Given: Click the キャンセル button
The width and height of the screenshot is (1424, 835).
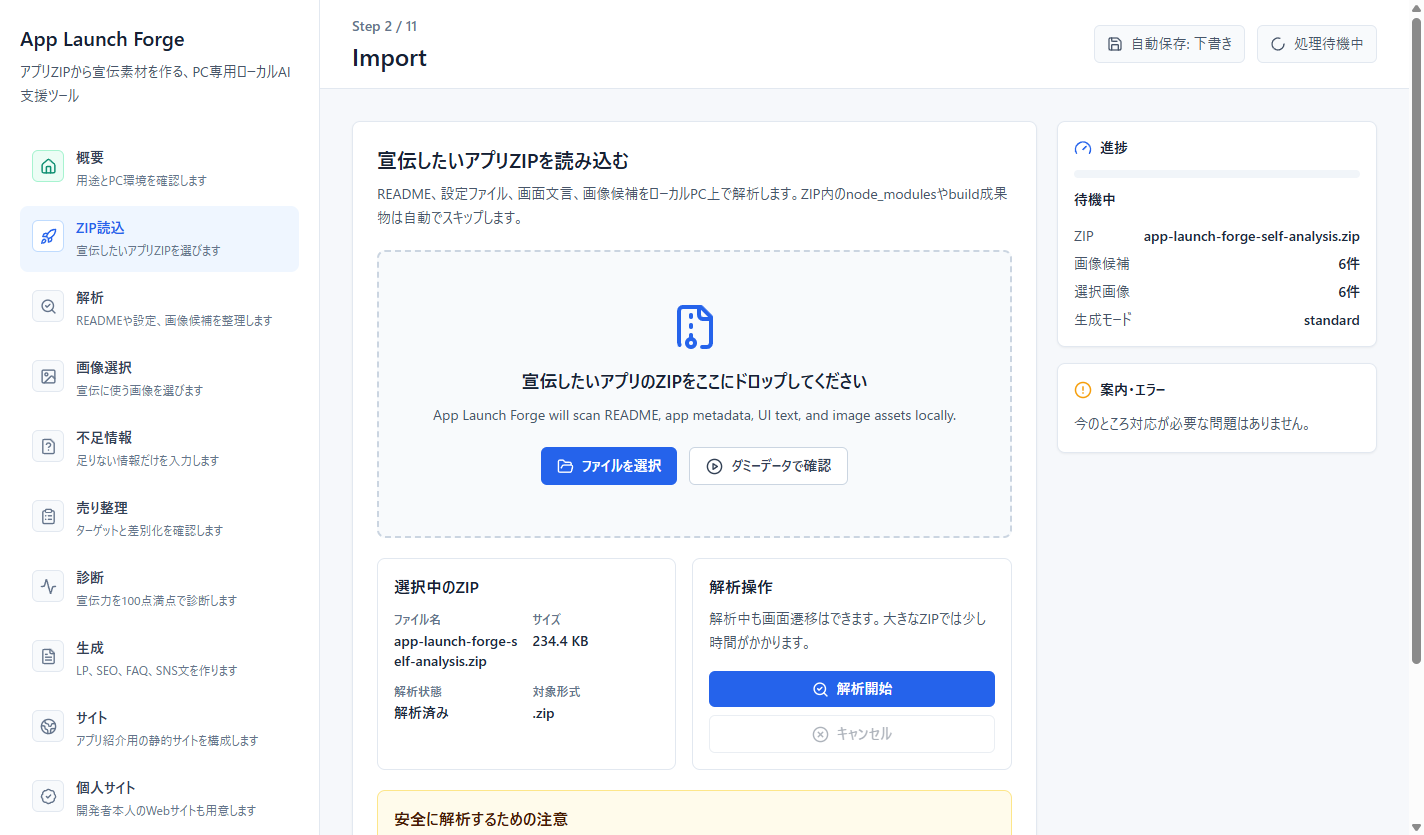Looking at the screenshot, I should click(x=852, y=734).
